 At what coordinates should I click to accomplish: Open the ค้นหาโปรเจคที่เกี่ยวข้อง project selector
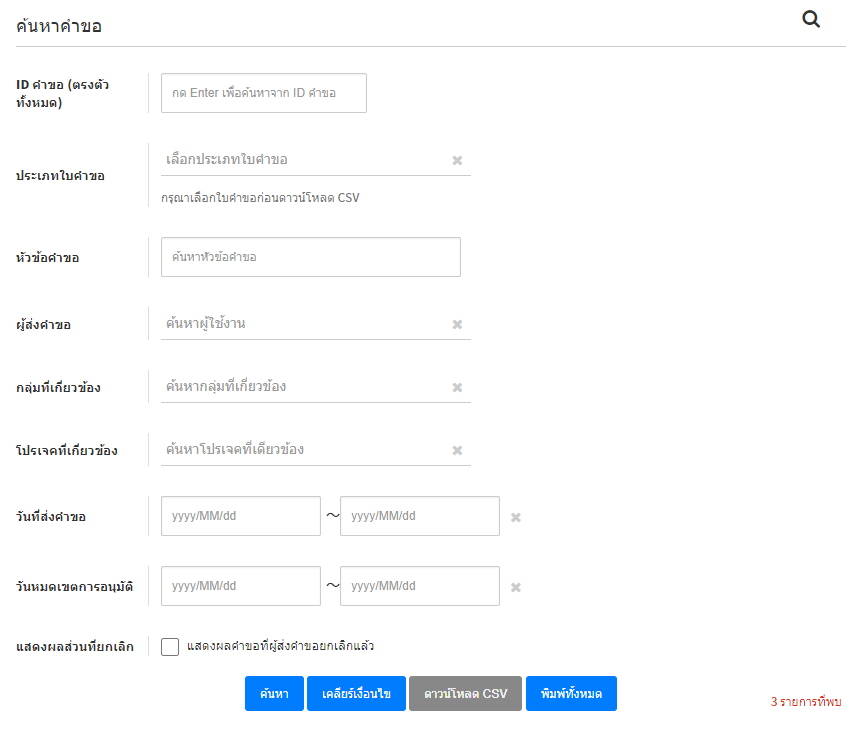point(300,450)
